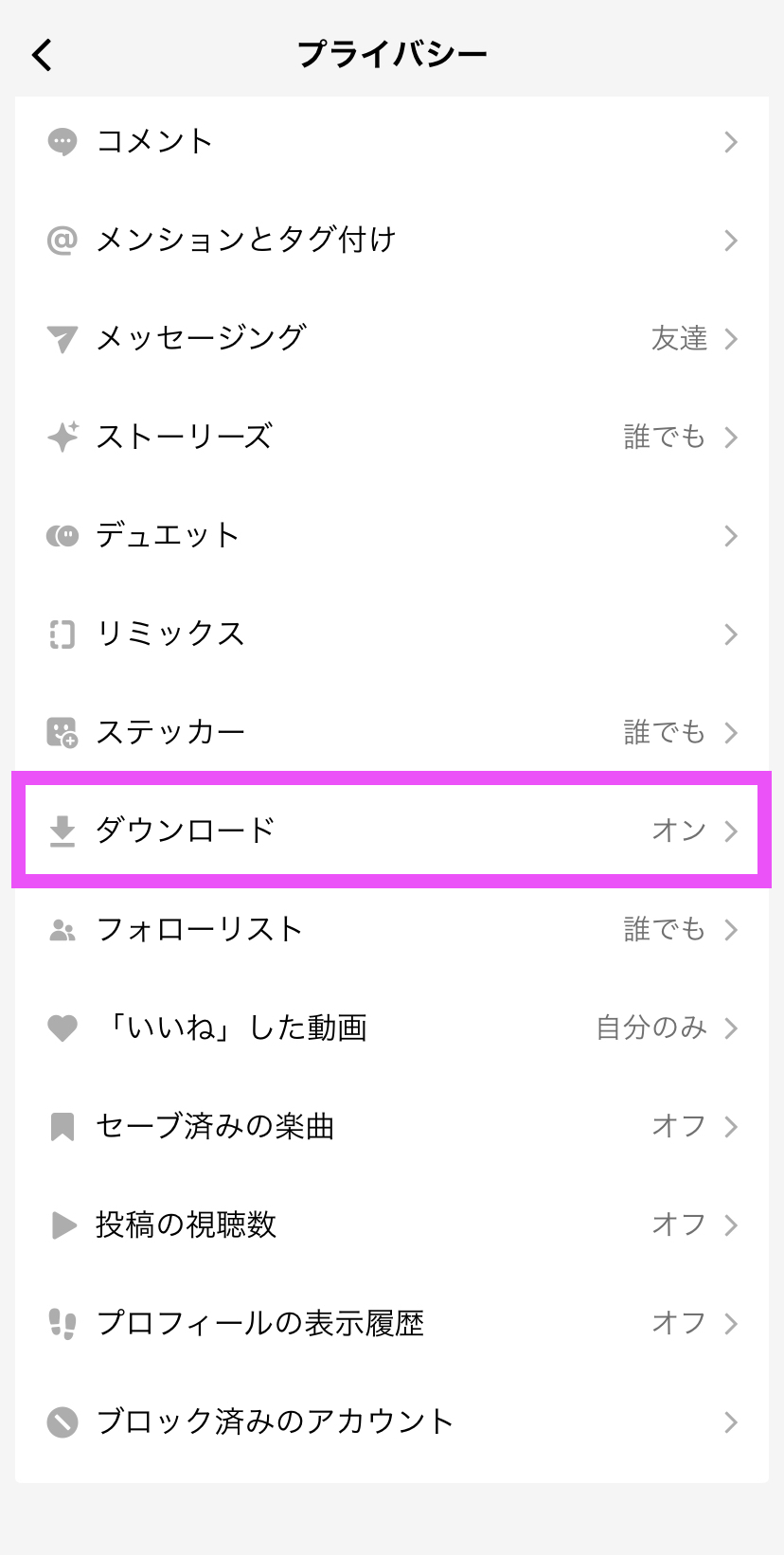
Task: Tap the heart icon for liked videos
Action: (x=62, y=1028)
